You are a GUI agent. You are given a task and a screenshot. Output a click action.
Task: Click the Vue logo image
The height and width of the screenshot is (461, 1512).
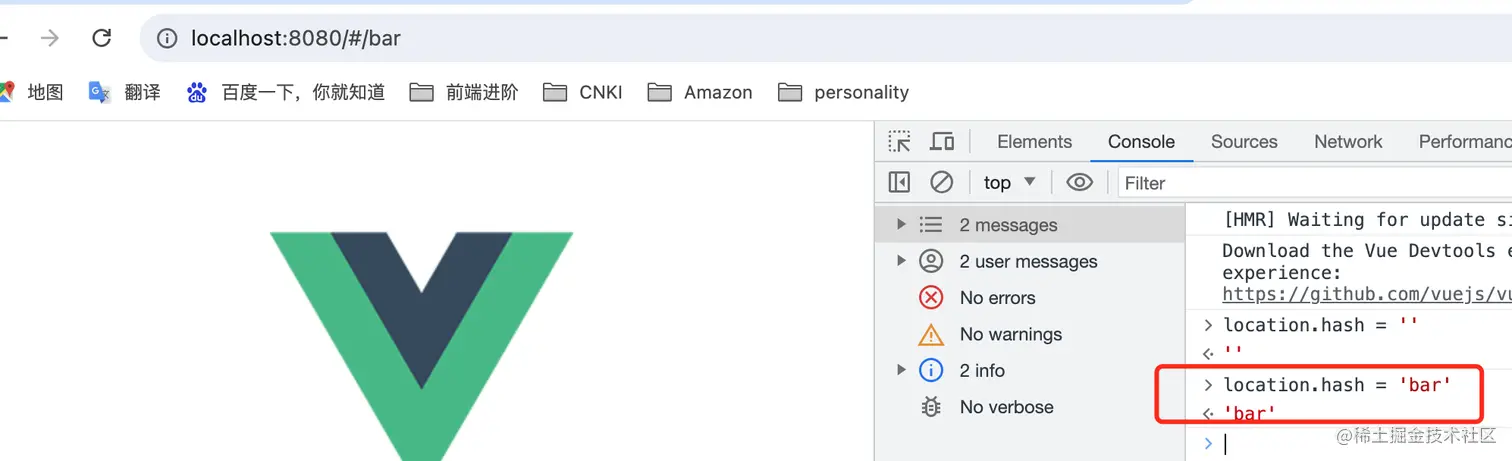pos(421,346)
